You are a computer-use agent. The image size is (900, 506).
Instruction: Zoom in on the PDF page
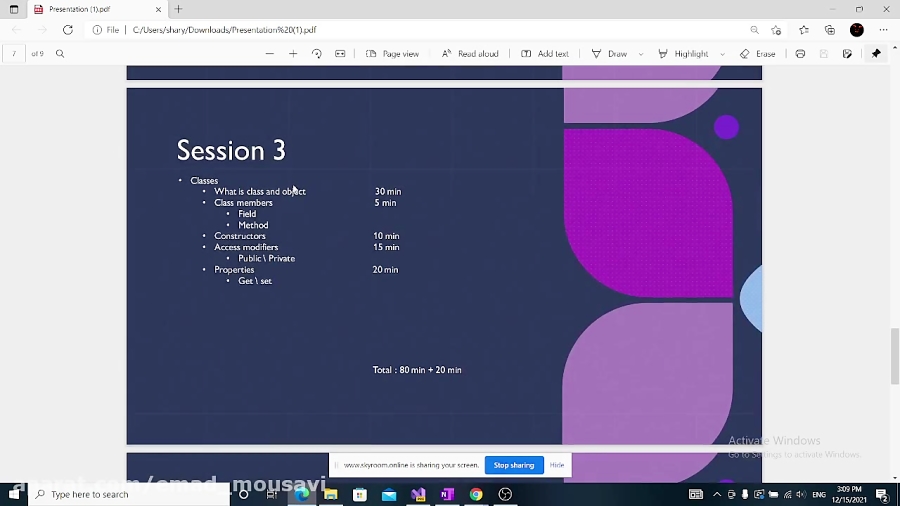293,54
